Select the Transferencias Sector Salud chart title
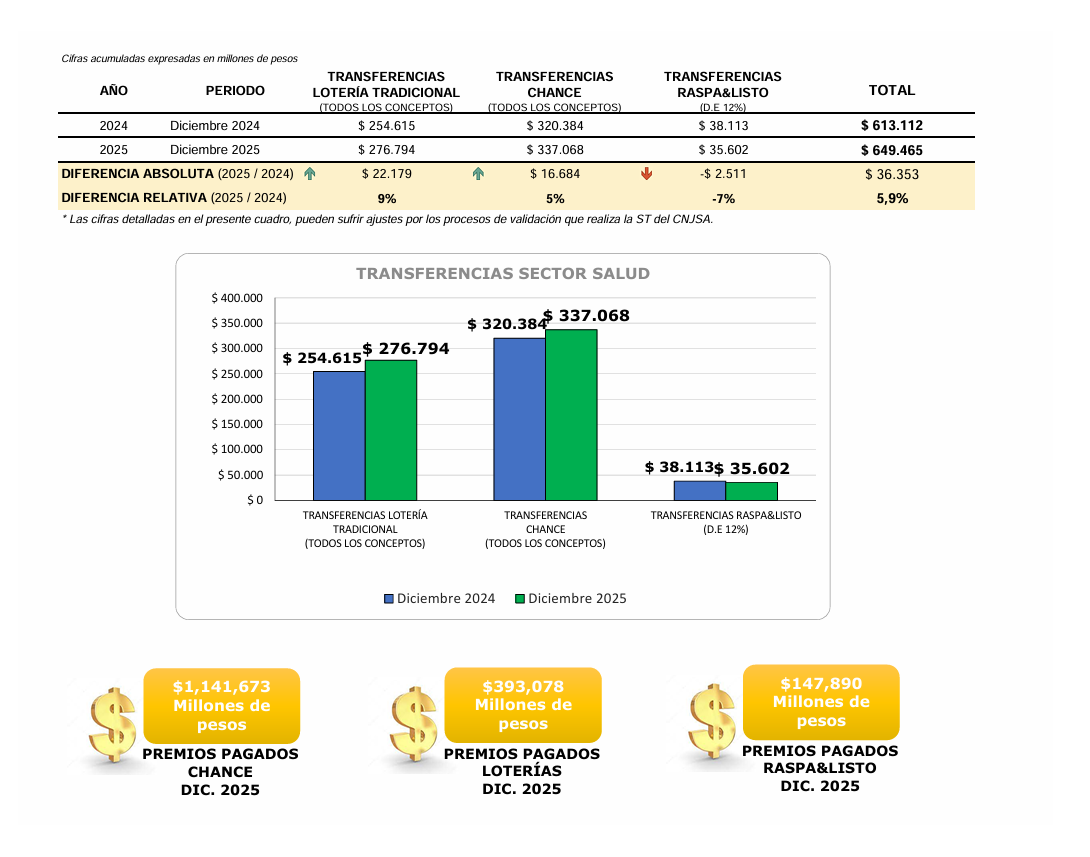 pyautogui.click(x=503, y=273)
